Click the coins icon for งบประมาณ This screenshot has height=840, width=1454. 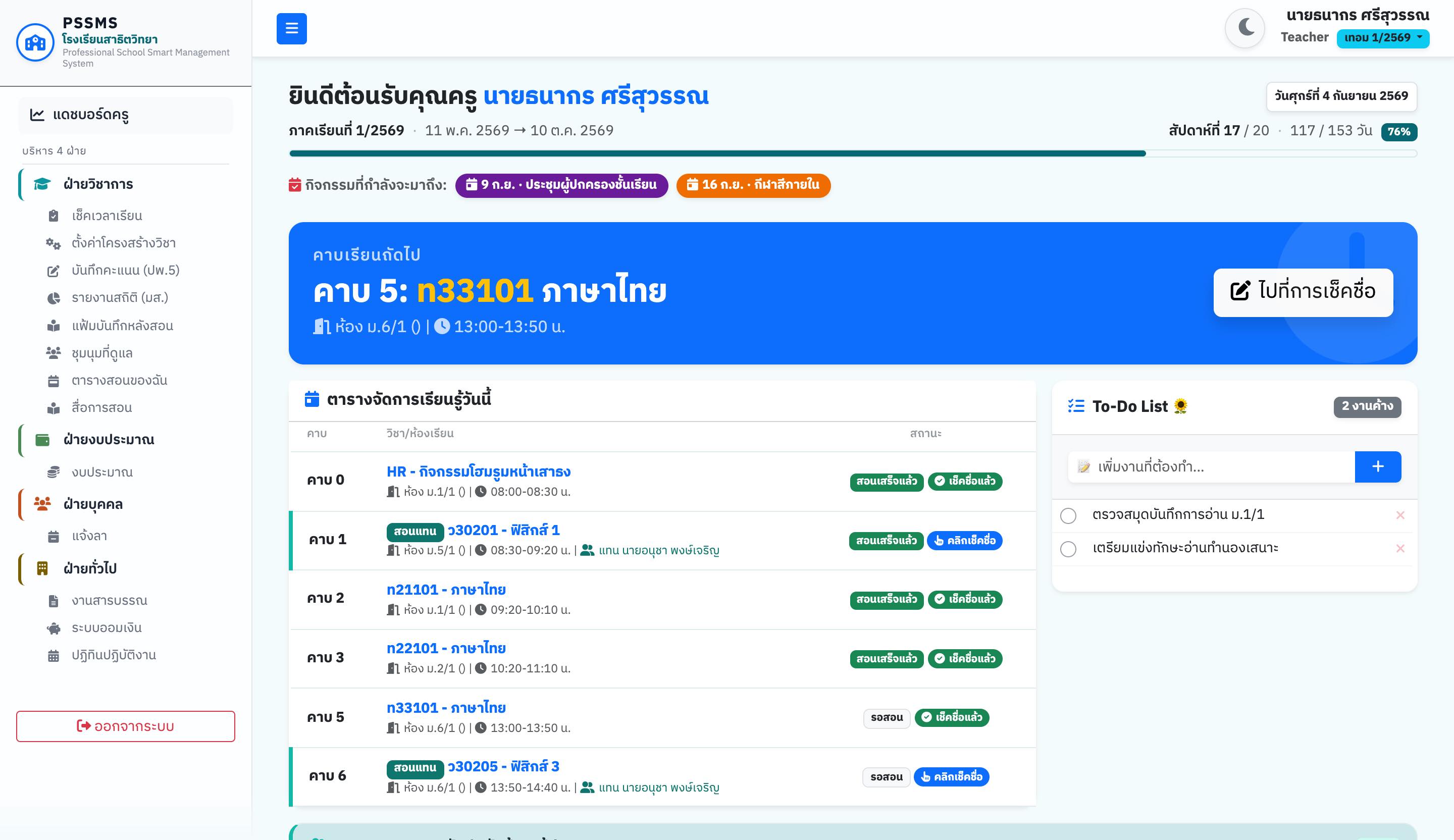pos(53,472)
